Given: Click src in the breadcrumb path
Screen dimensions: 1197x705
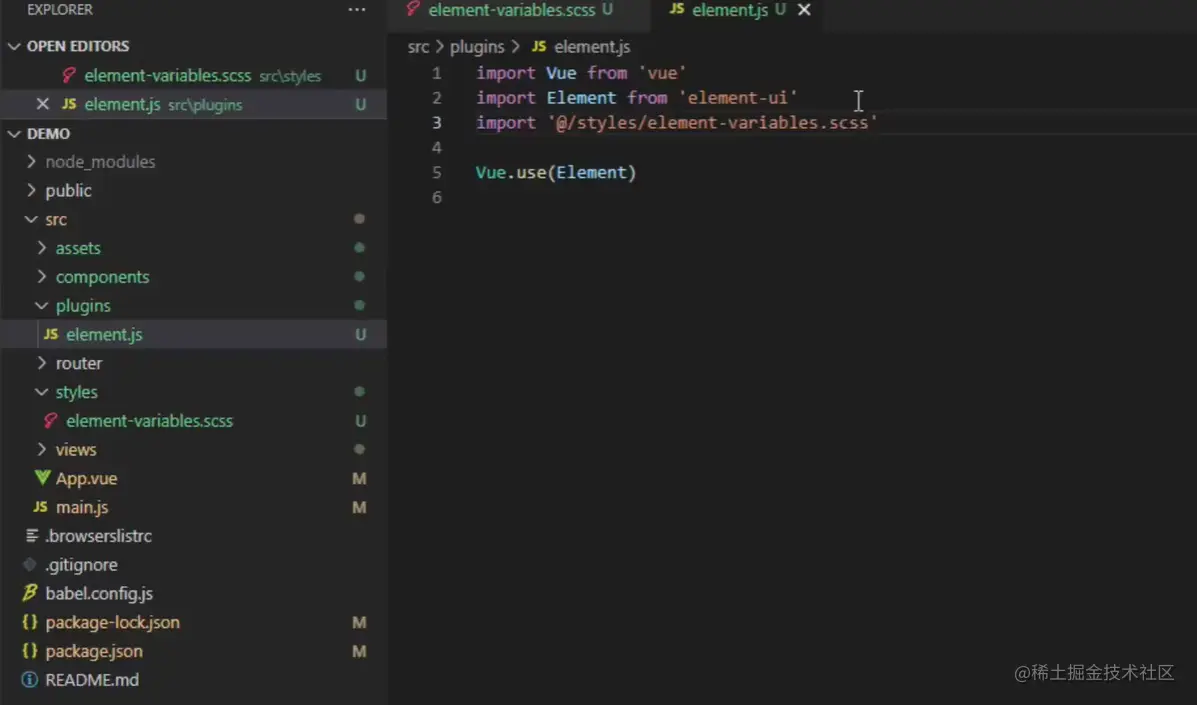Looking at the screenshot, I should [418, 47].
